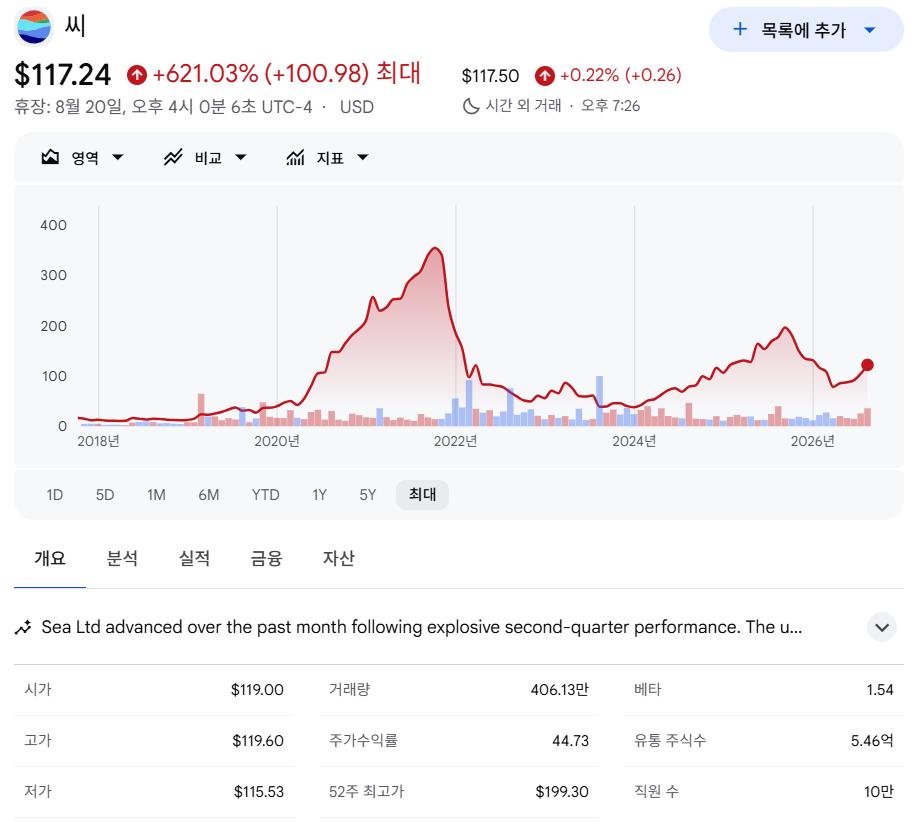The width and height of the screenshot is (920, 822).
Task: Click the 저가 $115.53 value
Action: coord(259,791)
